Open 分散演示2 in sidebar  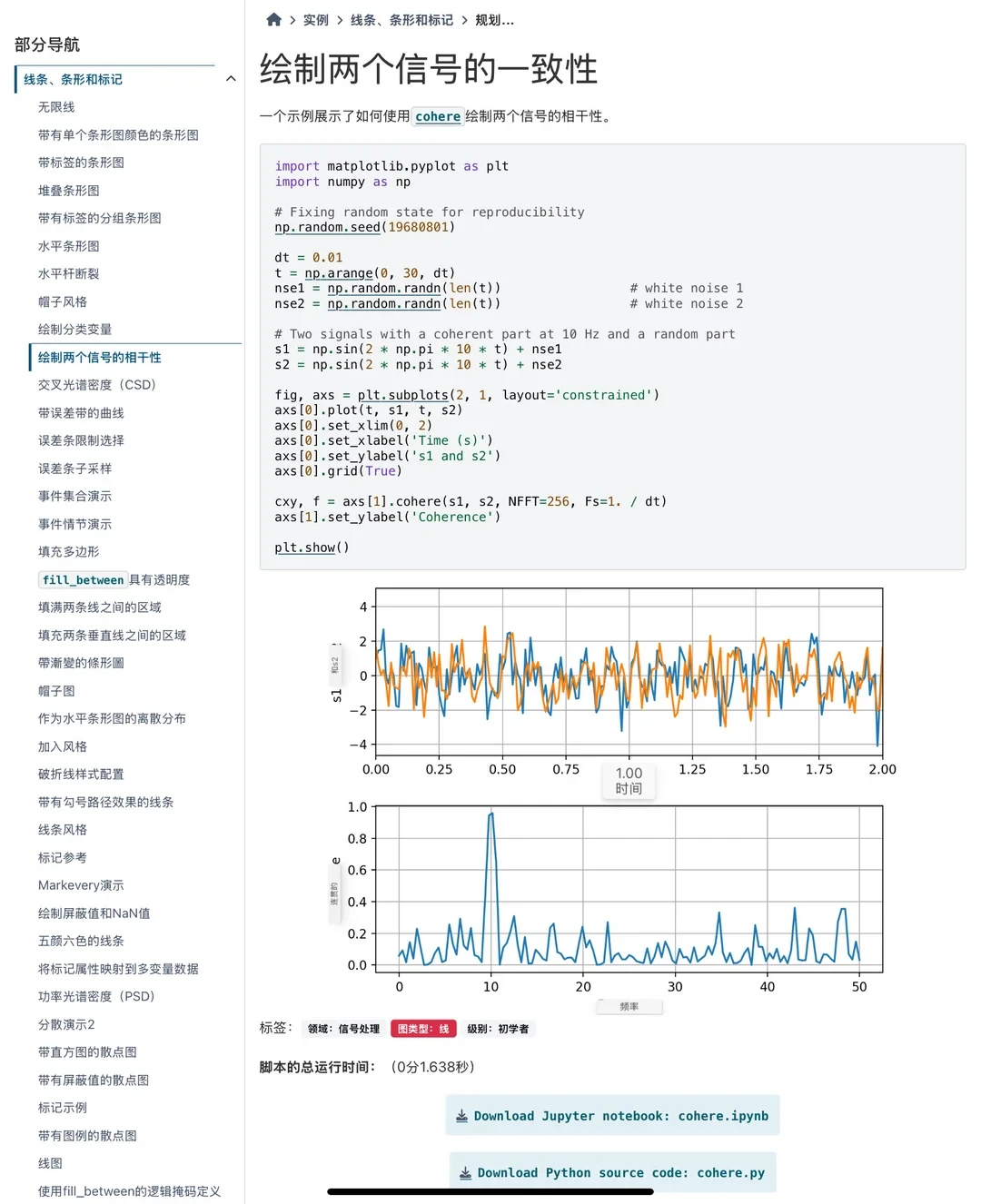(66, 1024)
